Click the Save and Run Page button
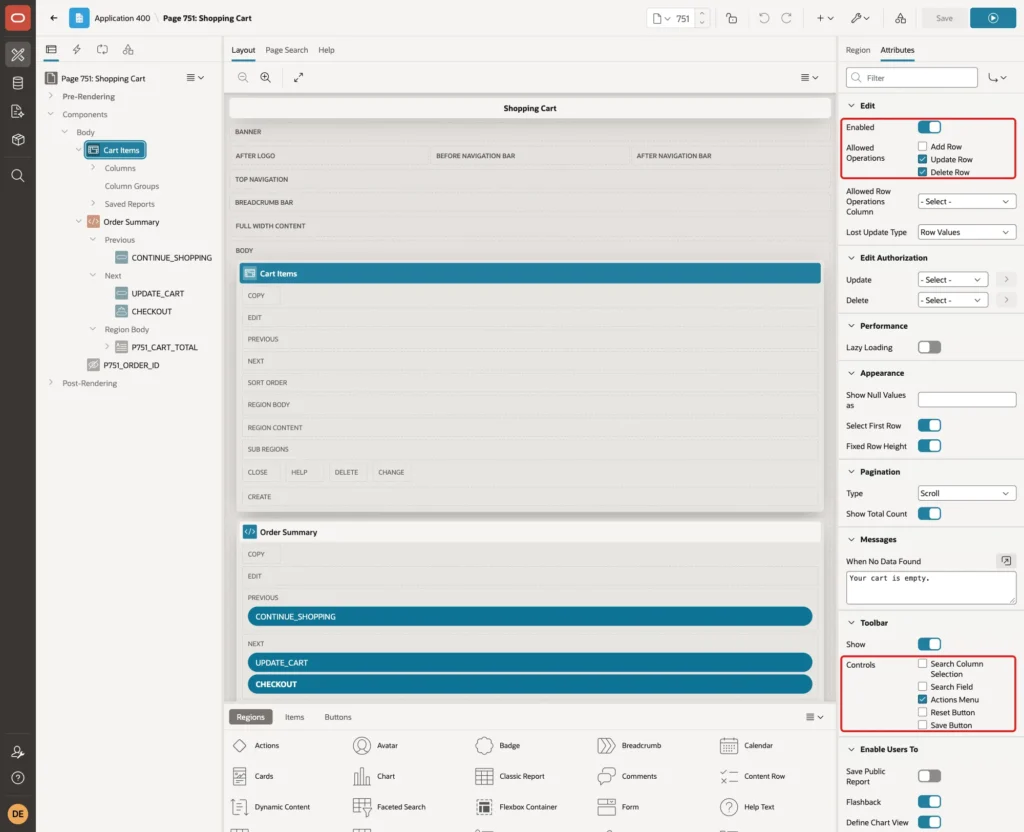This screenshot has width=1024, height=832. 993,18
